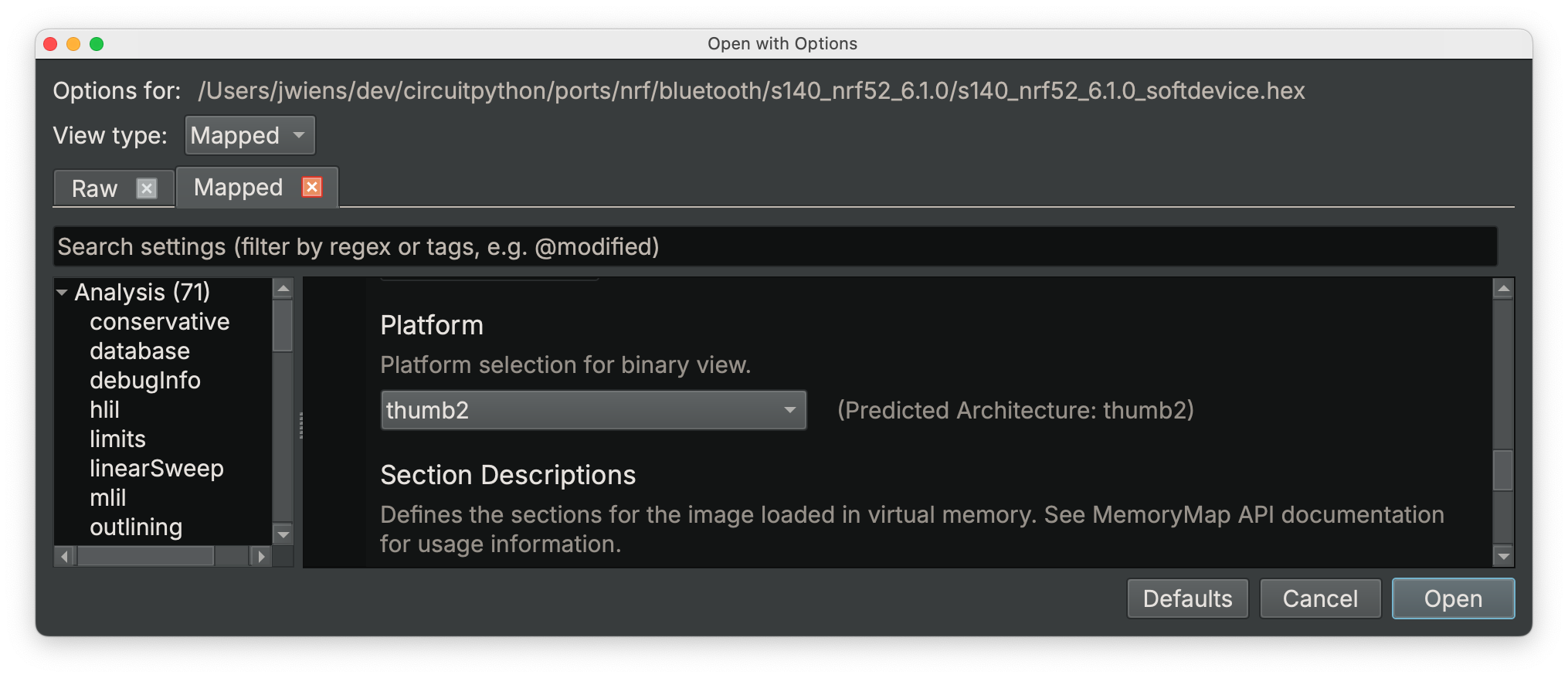
Task: Close the Mapped tab via red X icon
Action: pyautogui.click(x=312, y=187)
